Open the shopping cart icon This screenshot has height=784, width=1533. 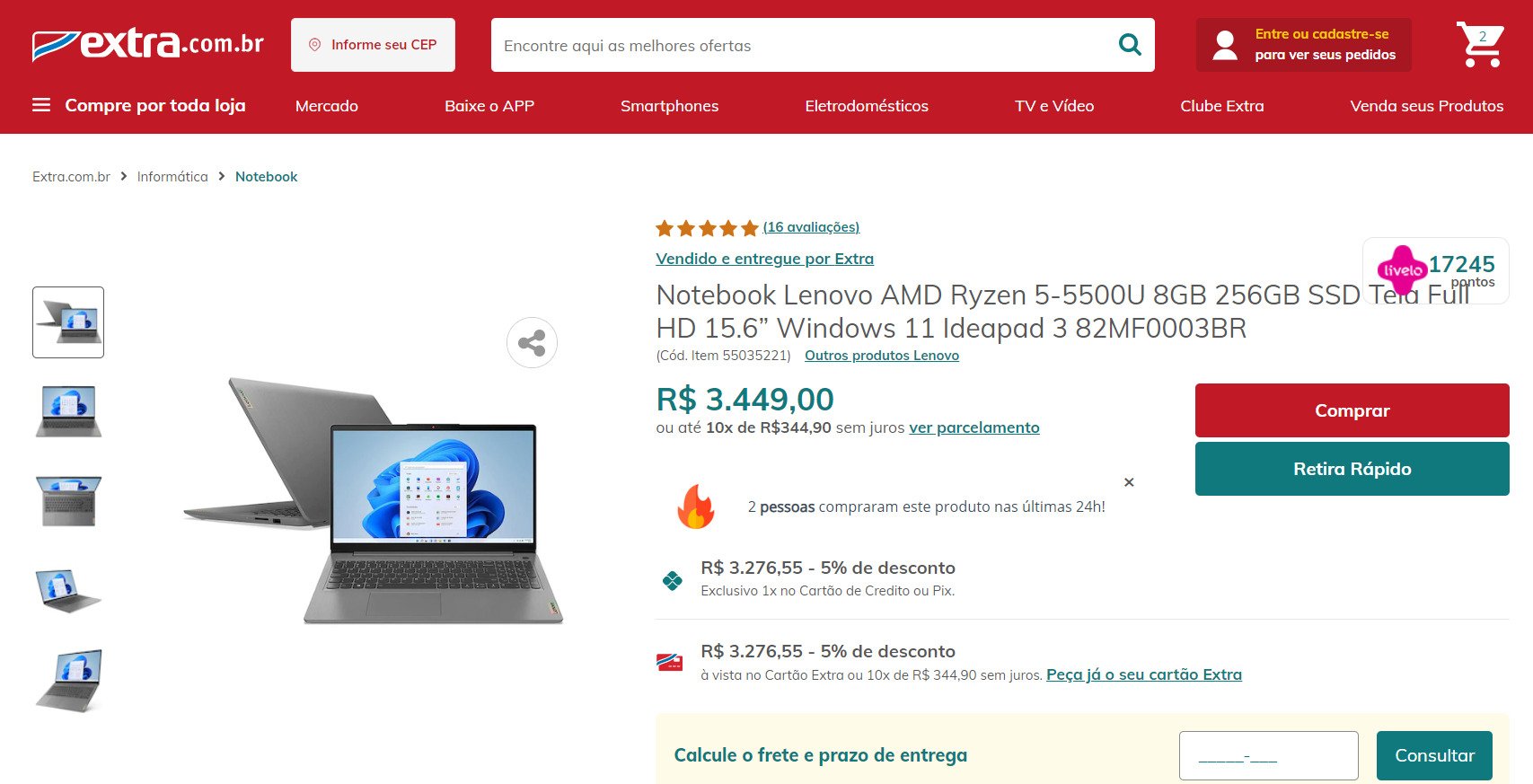(1479, 44)
